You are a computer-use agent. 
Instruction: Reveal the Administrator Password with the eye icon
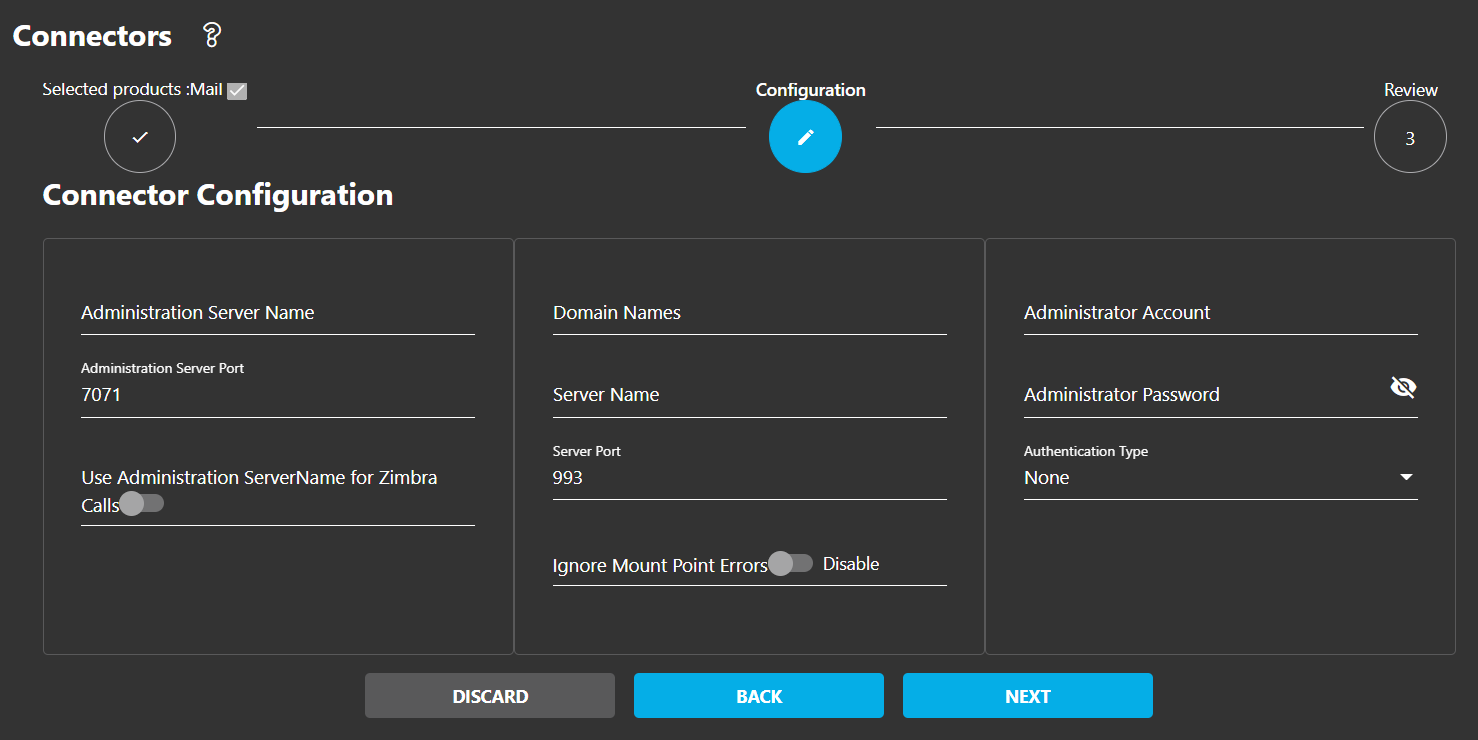coord(1403,386)
